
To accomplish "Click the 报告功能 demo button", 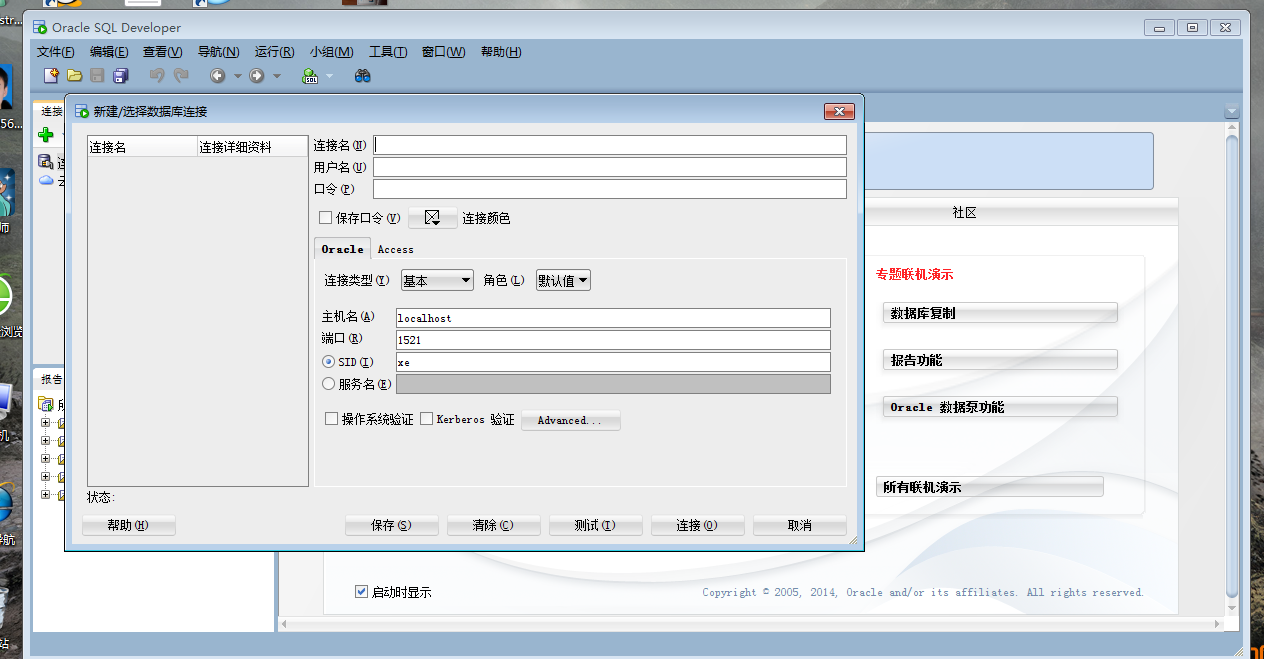I will tap(999, 360).
